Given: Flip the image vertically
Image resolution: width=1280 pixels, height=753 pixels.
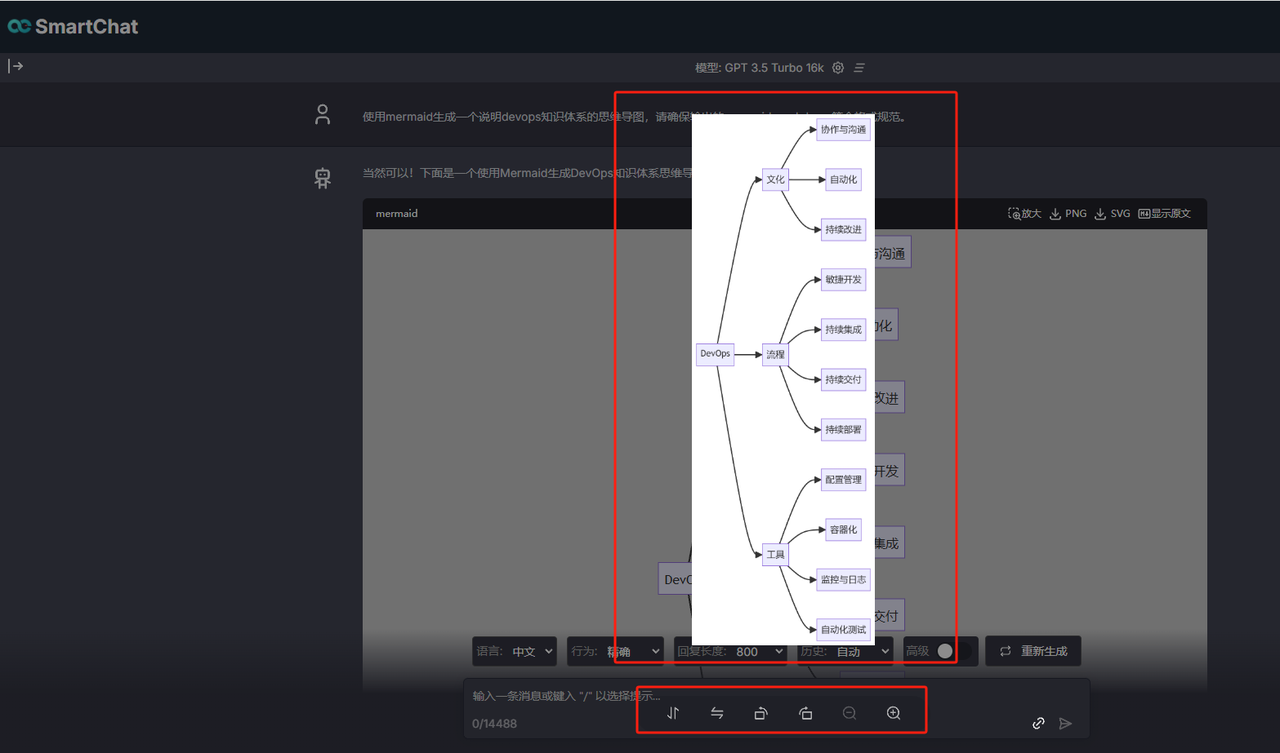Looking at the screenshot, I should 673,713.
